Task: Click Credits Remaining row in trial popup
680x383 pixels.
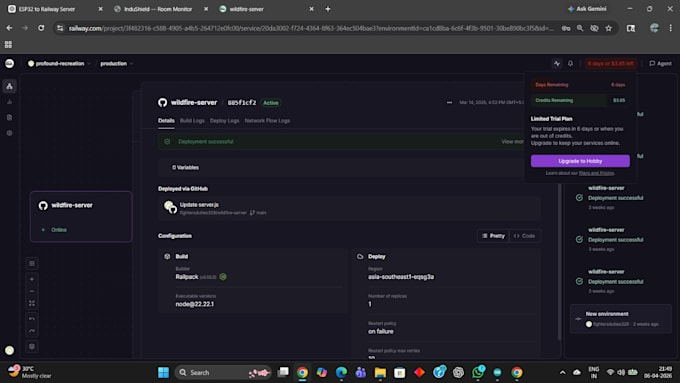Action: coord(580,100)
